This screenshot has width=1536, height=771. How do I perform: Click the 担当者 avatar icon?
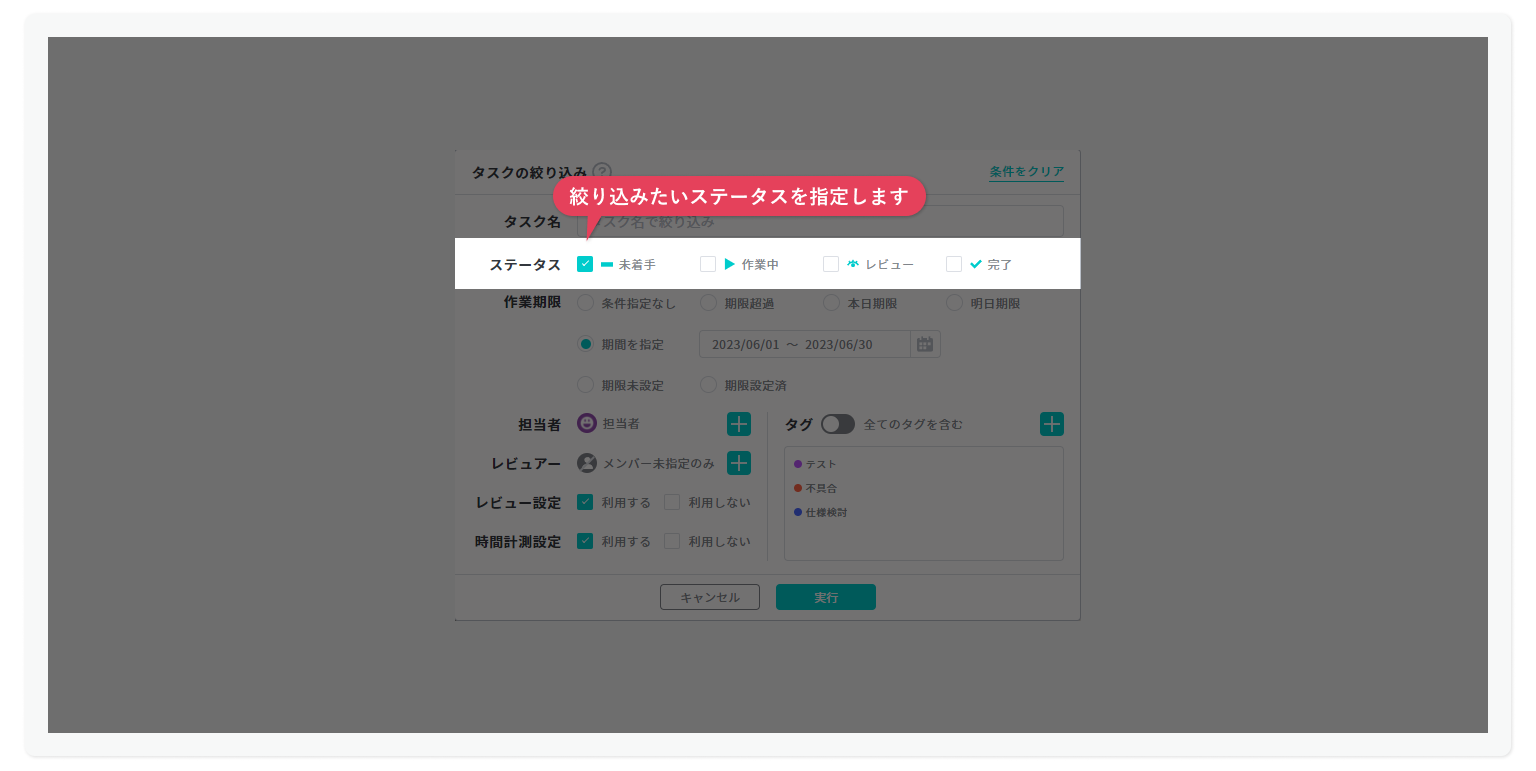(x=587, y=424)
